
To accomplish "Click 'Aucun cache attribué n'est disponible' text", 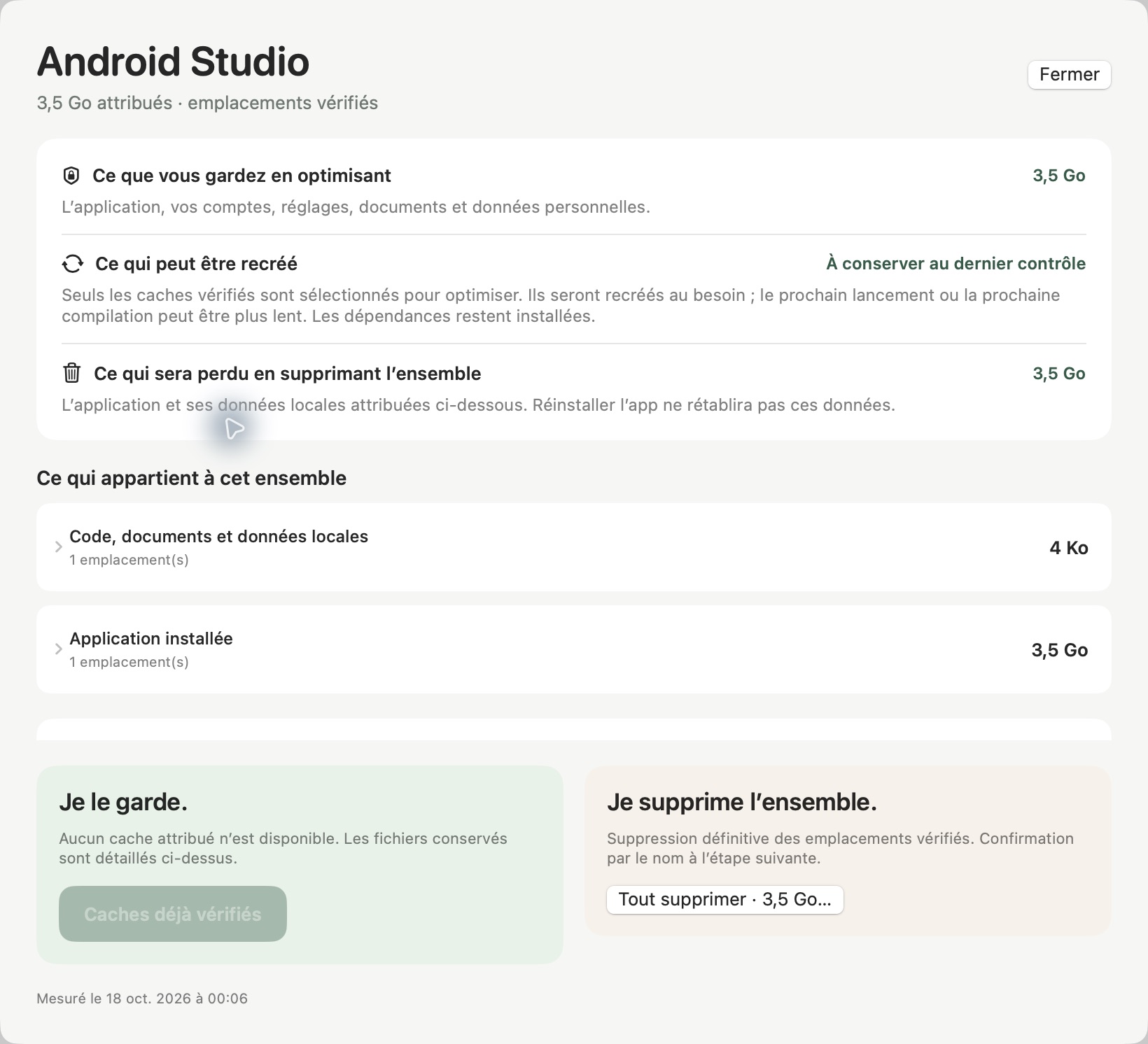I will coord(283,848).
